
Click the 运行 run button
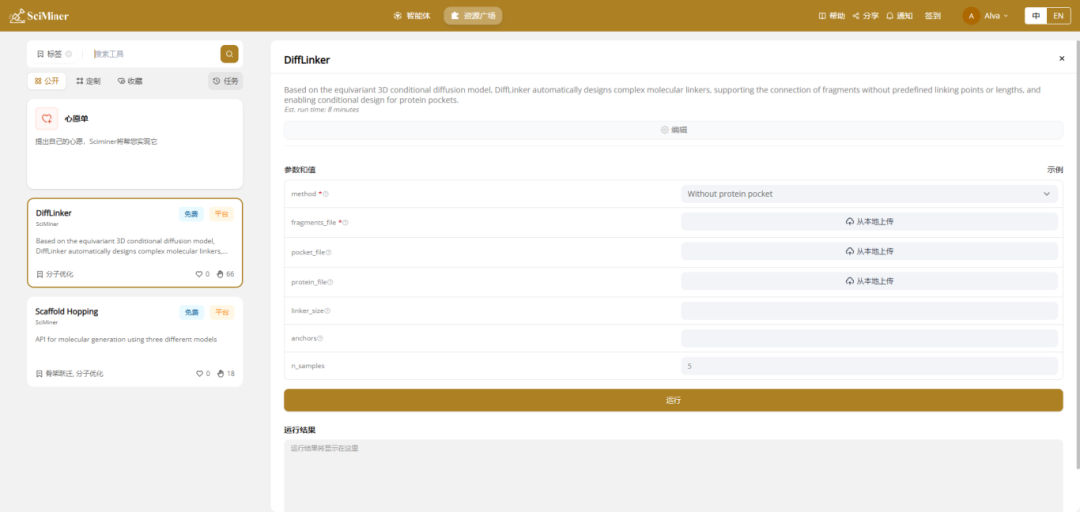(x=673, y=400)
